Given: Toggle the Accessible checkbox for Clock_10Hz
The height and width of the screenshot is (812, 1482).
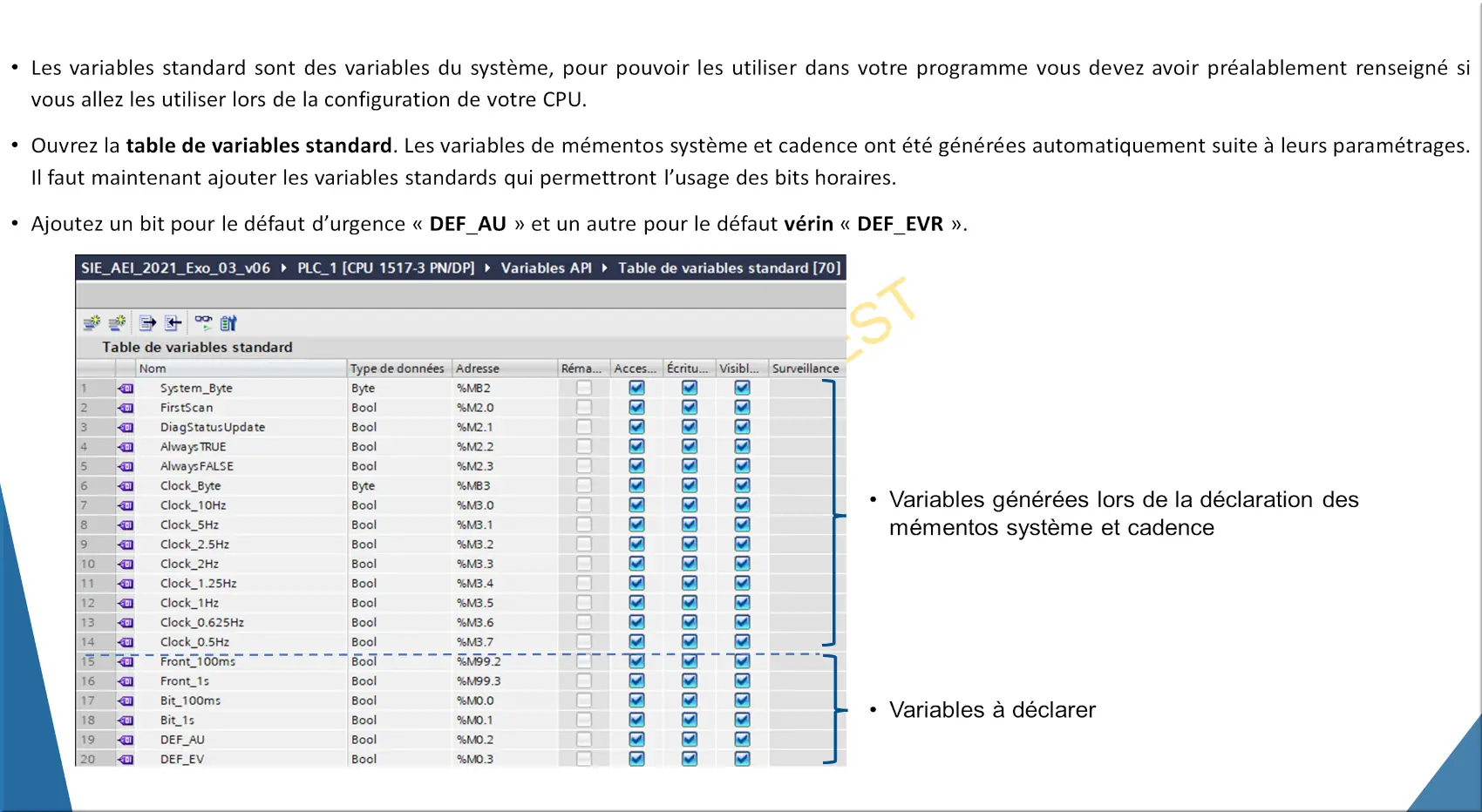Looking at the screenshot, I should coord(636,504).
